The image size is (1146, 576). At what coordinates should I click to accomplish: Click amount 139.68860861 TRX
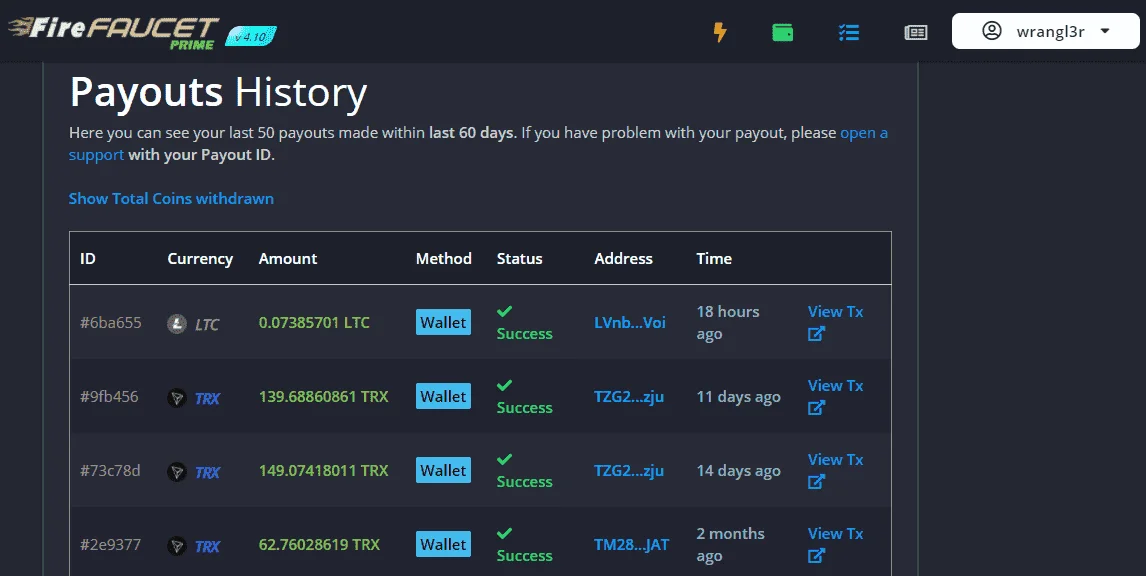pos(324,396)
